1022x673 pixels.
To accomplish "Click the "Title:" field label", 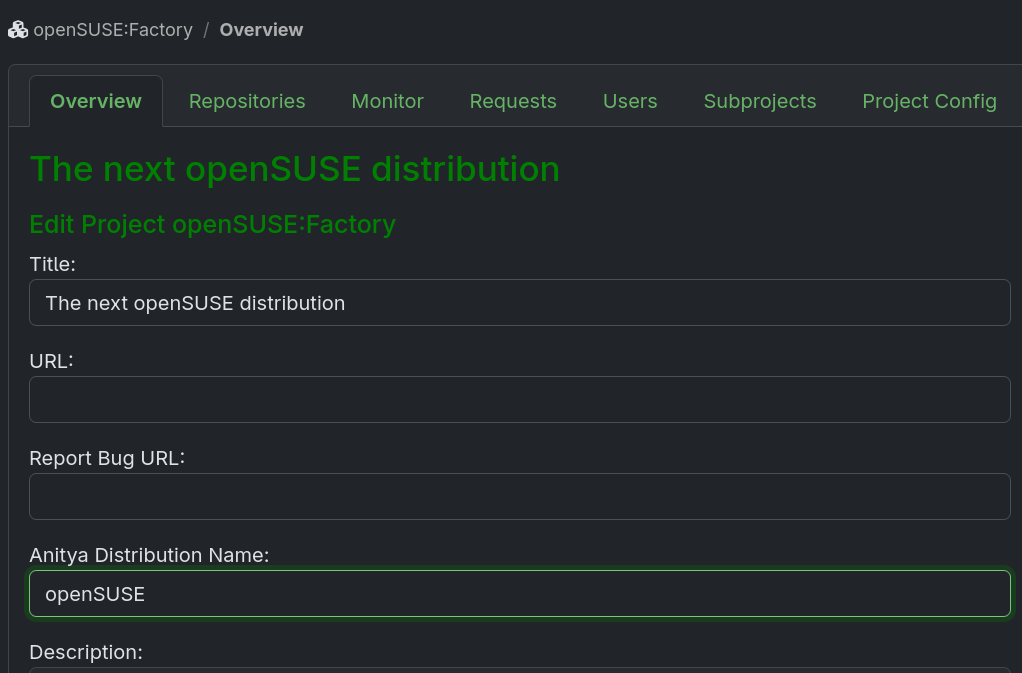I will (53, 264).
